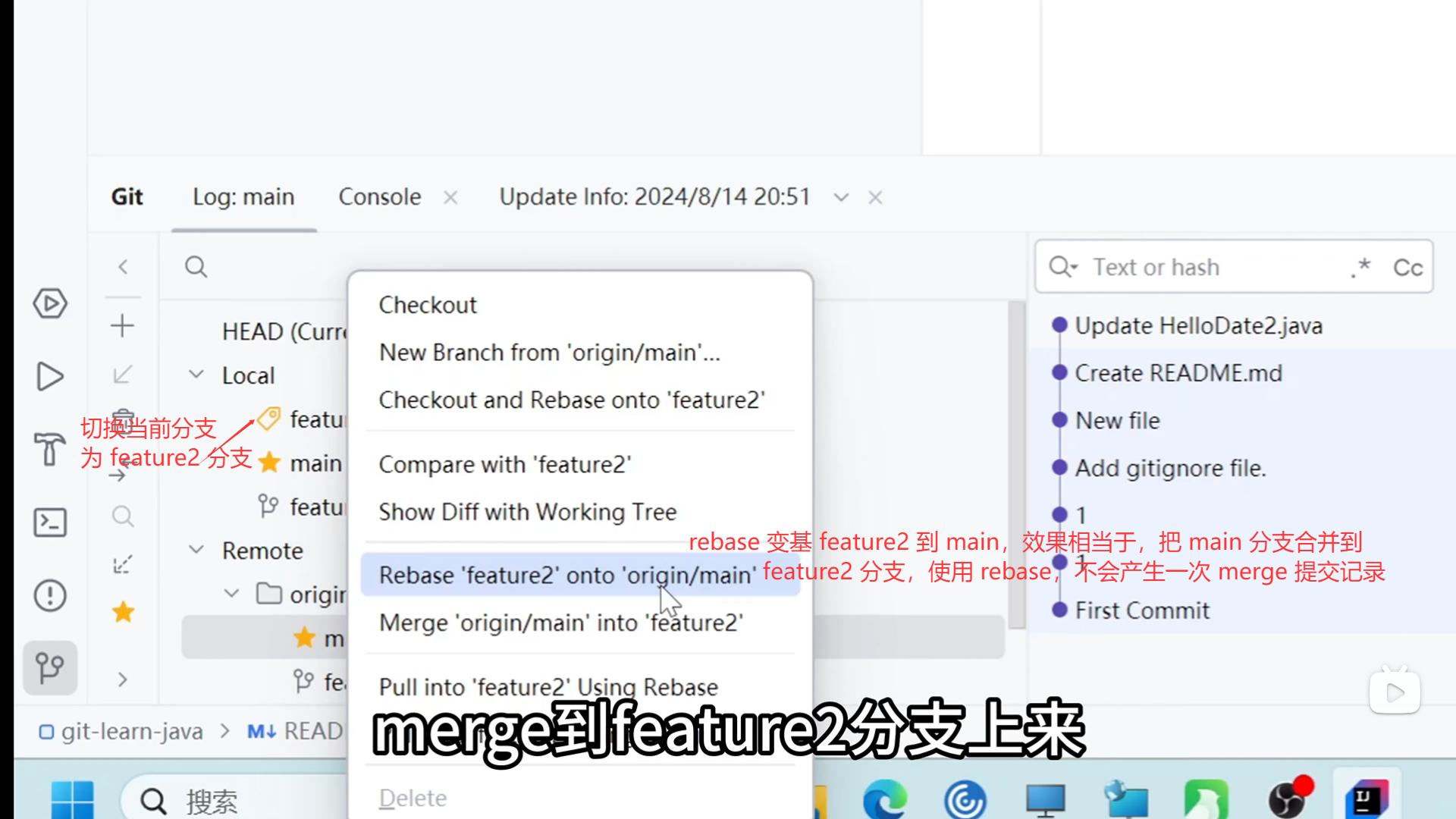The width and height of the screenshot is (1456, 819).
Task: Open the Build hammer tool icon
Action: coord(50,449)
